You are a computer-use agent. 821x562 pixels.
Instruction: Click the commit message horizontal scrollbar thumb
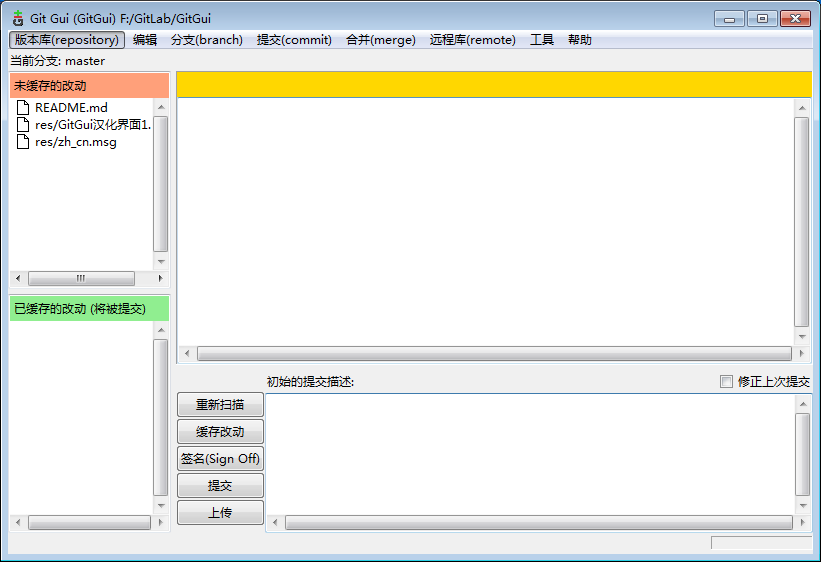(539, 522)
